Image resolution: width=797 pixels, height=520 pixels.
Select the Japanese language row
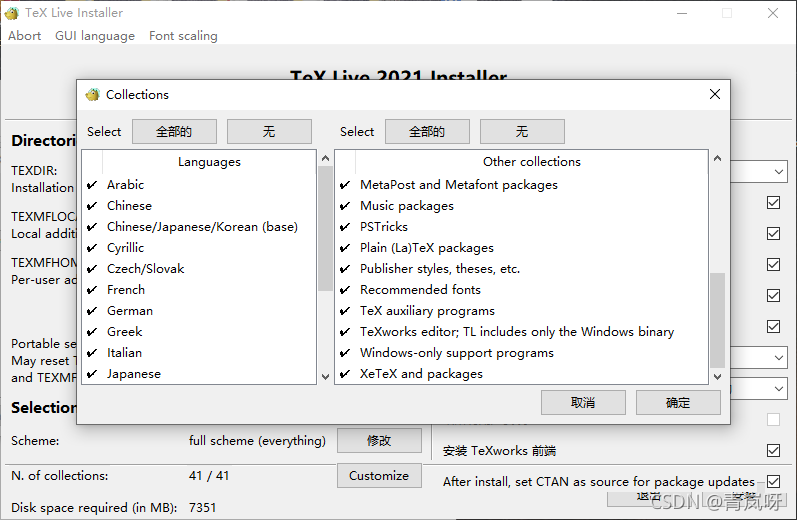pyautogui.click(x=199, y=374)
